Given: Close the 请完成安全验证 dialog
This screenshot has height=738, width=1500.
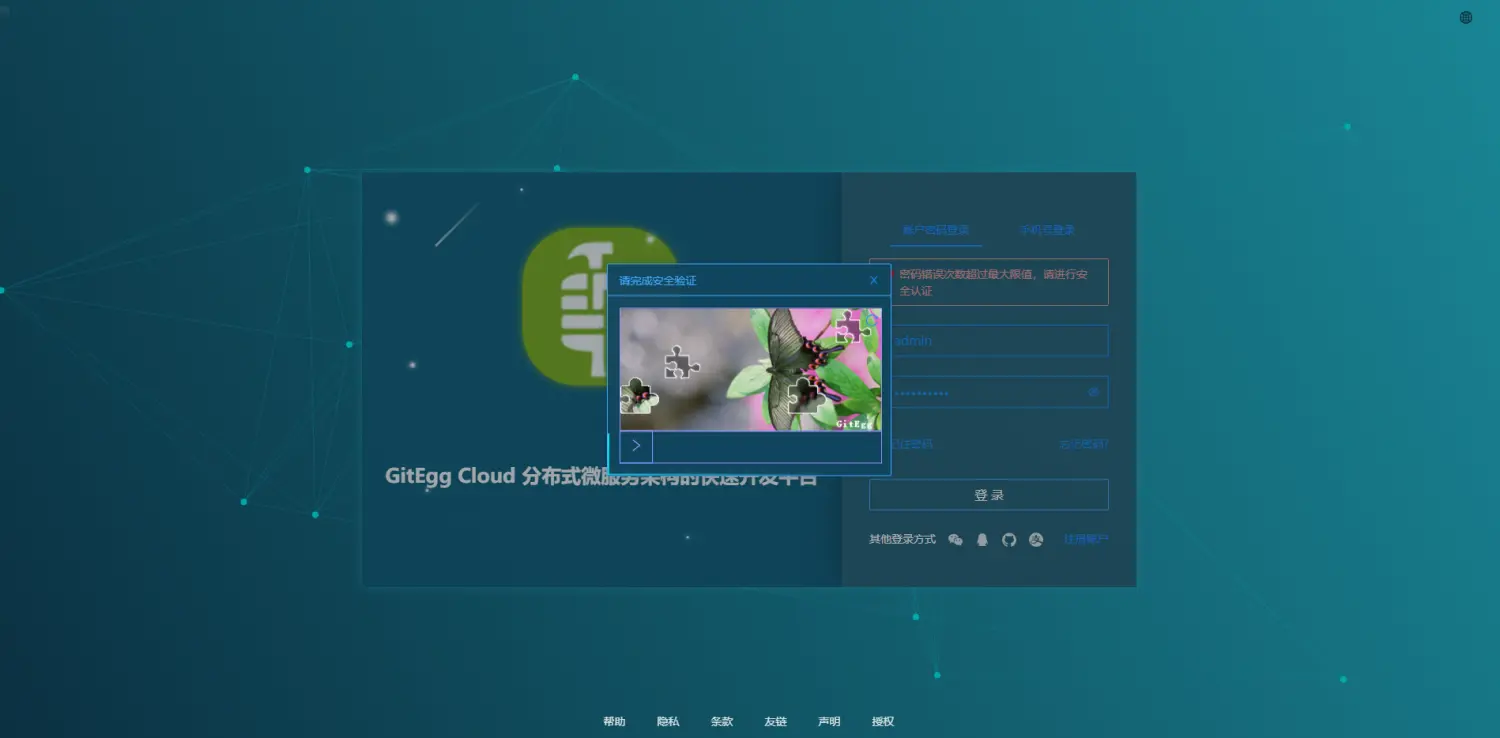Looking at the screenshot, I should [874, 280].
